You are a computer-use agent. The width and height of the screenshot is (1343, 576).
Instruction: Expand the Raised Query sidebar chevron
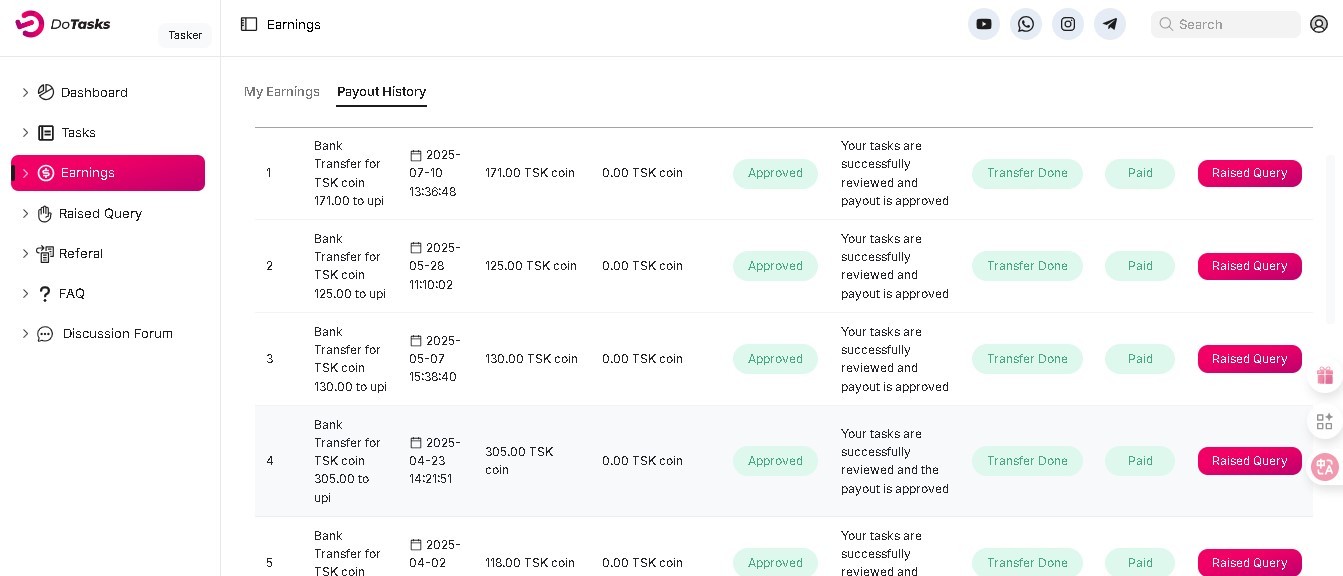tap(26, 213)
